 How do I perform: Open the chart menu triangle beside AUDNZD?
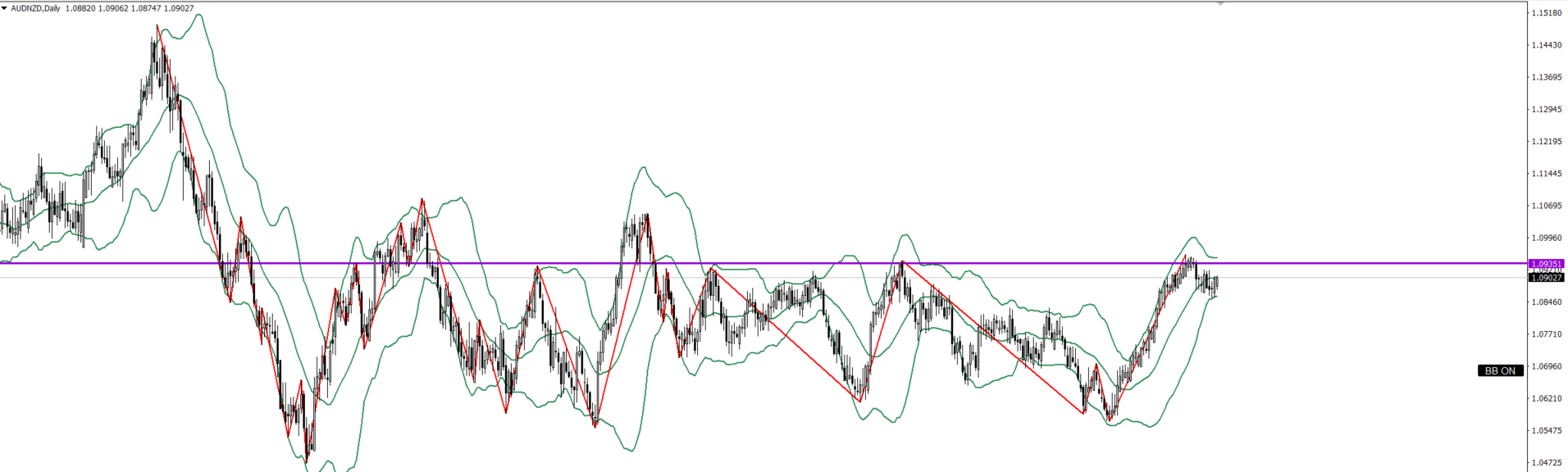pos(4,8)
